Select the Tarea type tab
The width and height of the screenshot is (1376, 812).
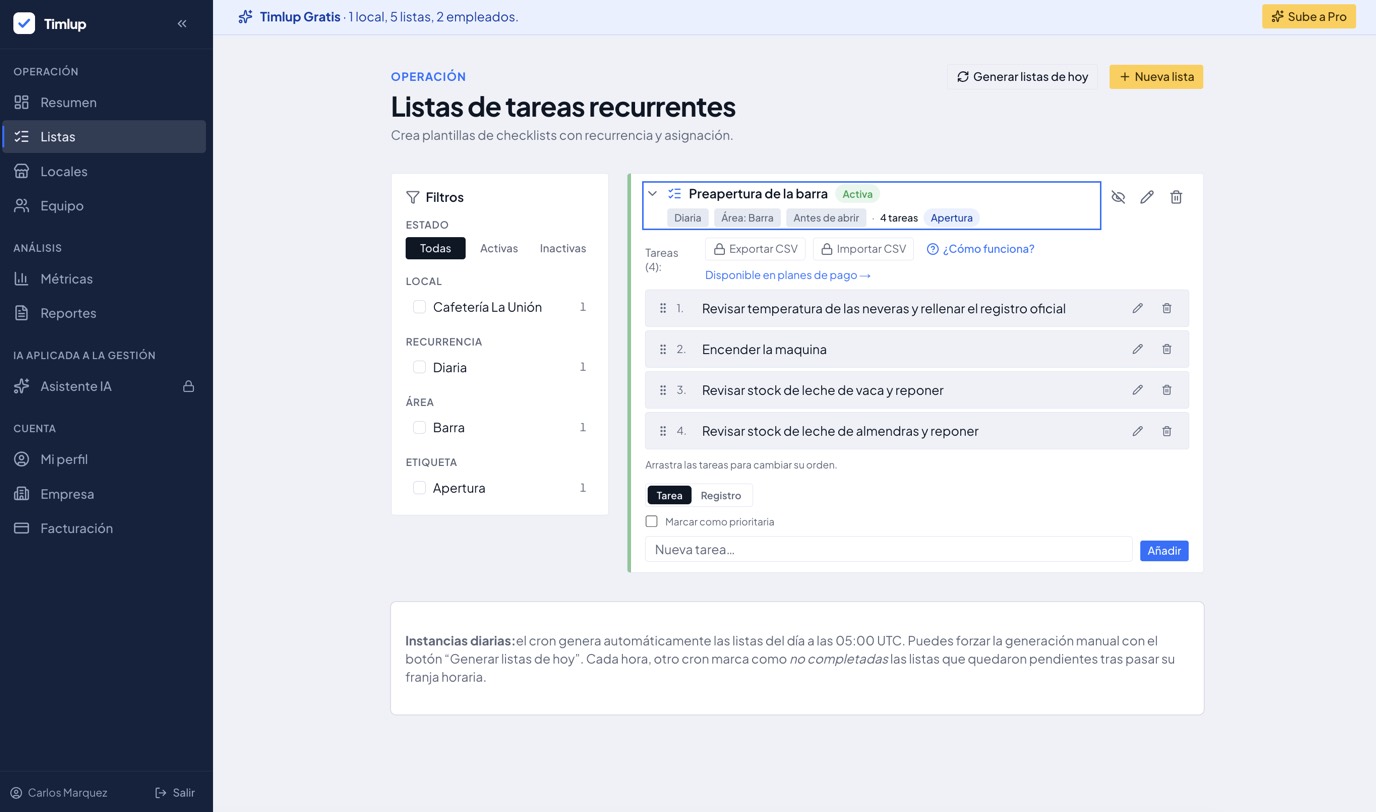pos(669,496)
